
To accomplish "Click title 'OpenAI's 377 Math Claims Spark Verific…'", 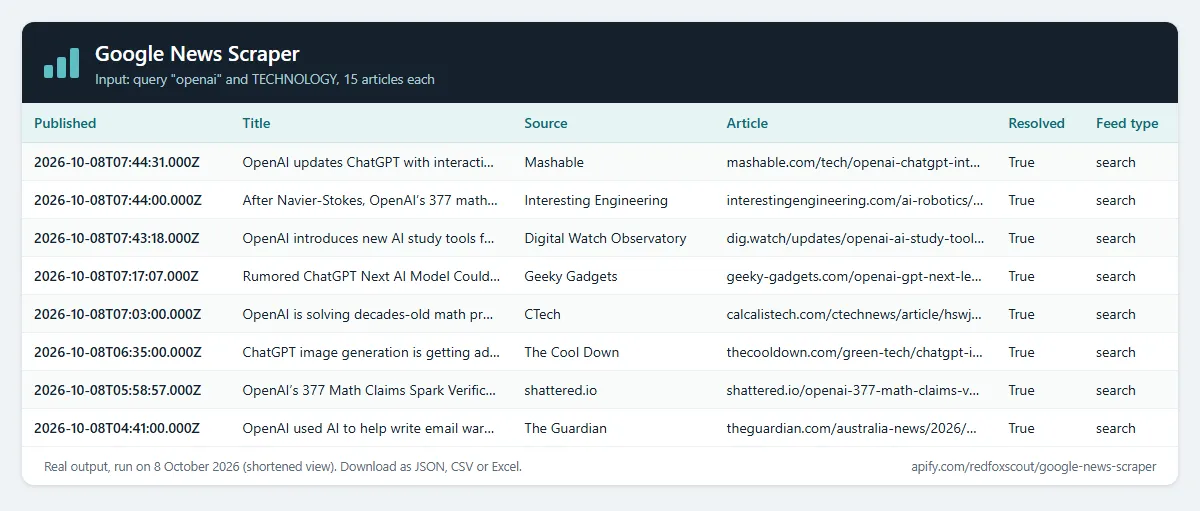I will (x=370, y=390).
